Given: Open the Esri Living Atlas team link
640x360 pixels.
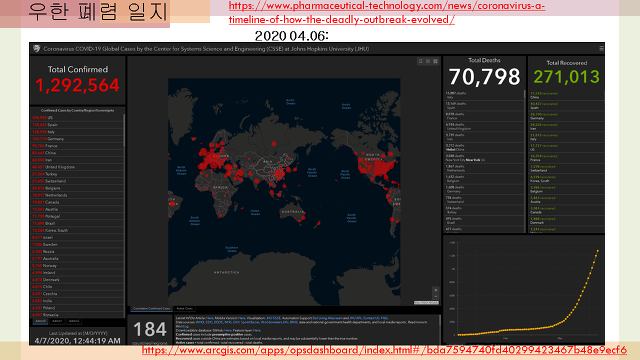Looking at the screenshot, I should [x=327, y=318].
